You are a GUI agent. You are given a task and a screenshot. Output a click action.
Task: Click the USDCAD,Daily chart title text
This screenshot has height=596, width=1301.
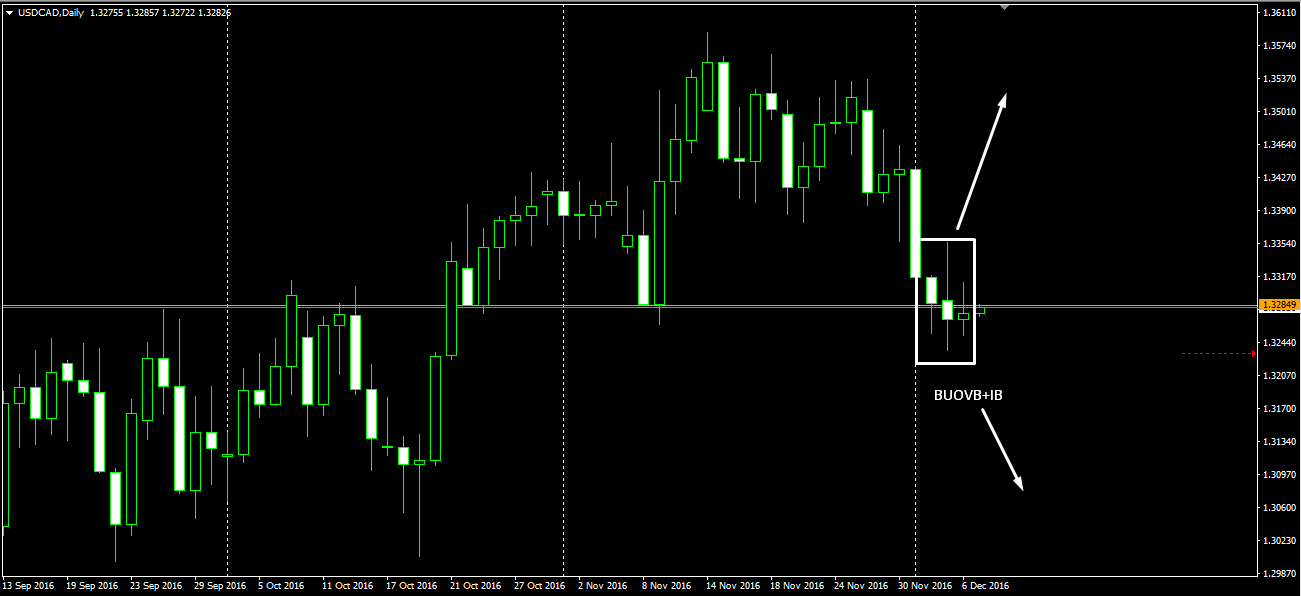coord(51,12)
